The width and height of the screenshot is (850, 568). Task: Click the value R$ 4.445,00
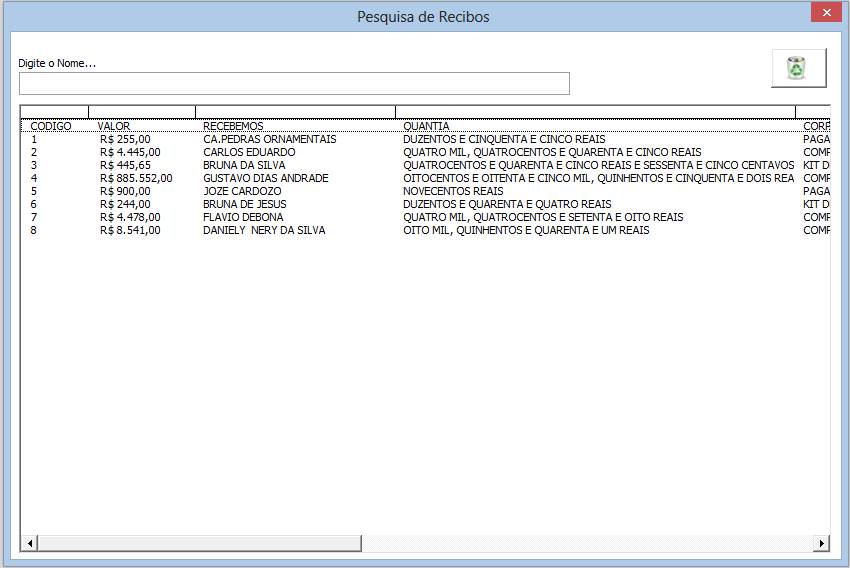pyautogui.click(x=130, y=152)
